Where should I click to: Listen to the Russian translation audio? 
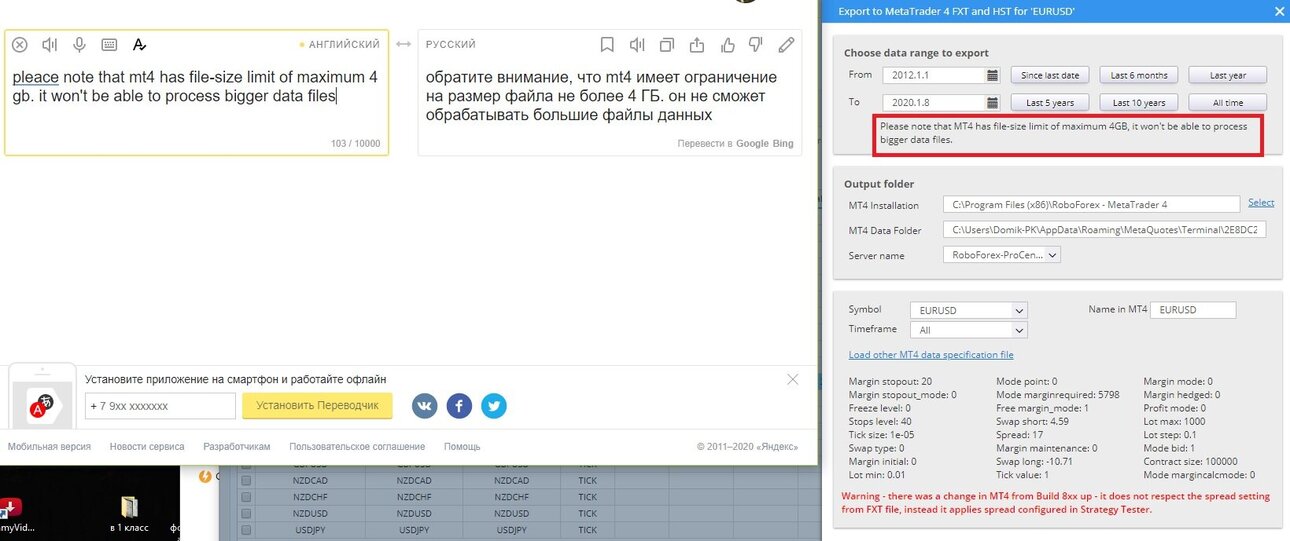coord(637,45)
